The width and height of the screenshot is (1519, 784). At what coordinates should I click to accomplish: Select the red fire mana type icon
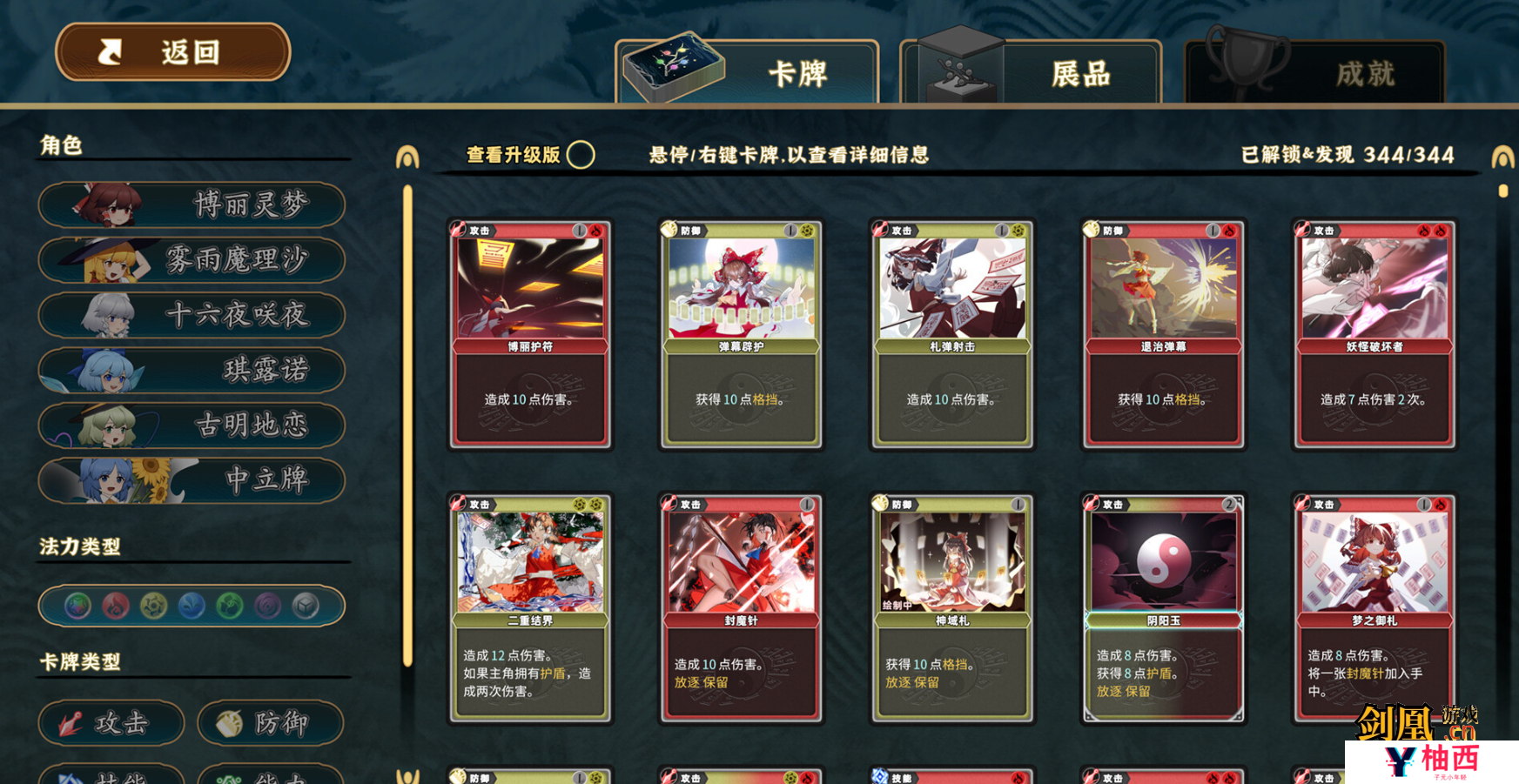coord(116,606)
